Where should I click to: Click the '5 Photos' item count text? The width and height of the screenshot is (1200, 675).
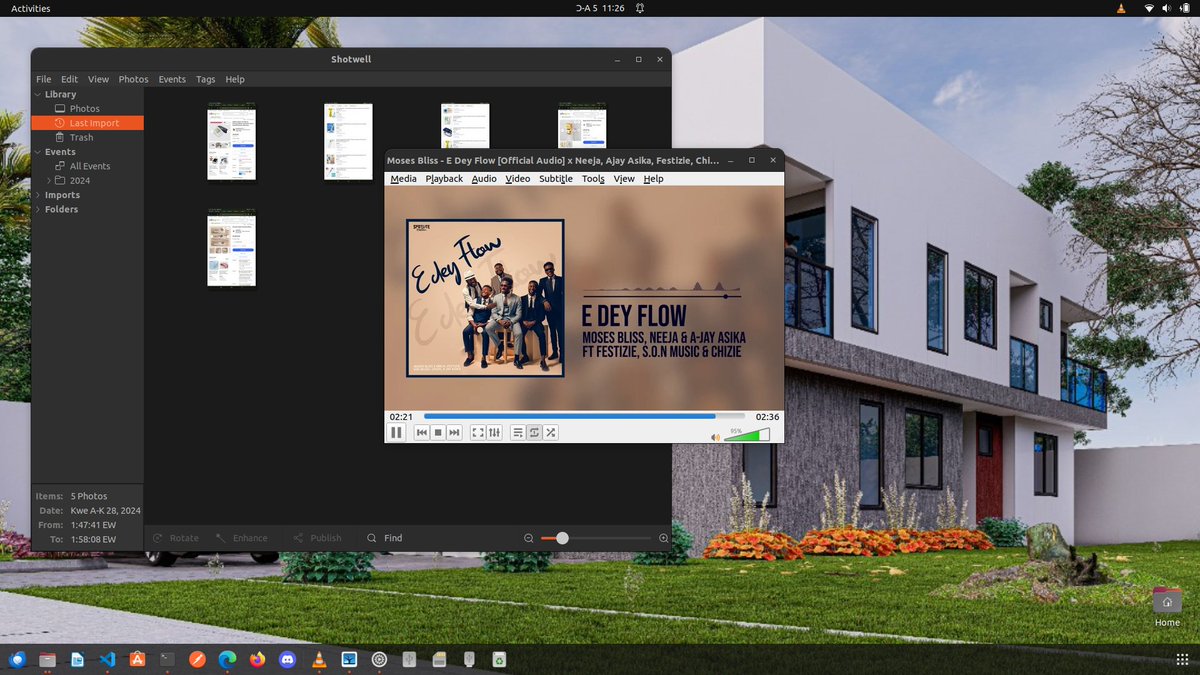coord(89,496)
